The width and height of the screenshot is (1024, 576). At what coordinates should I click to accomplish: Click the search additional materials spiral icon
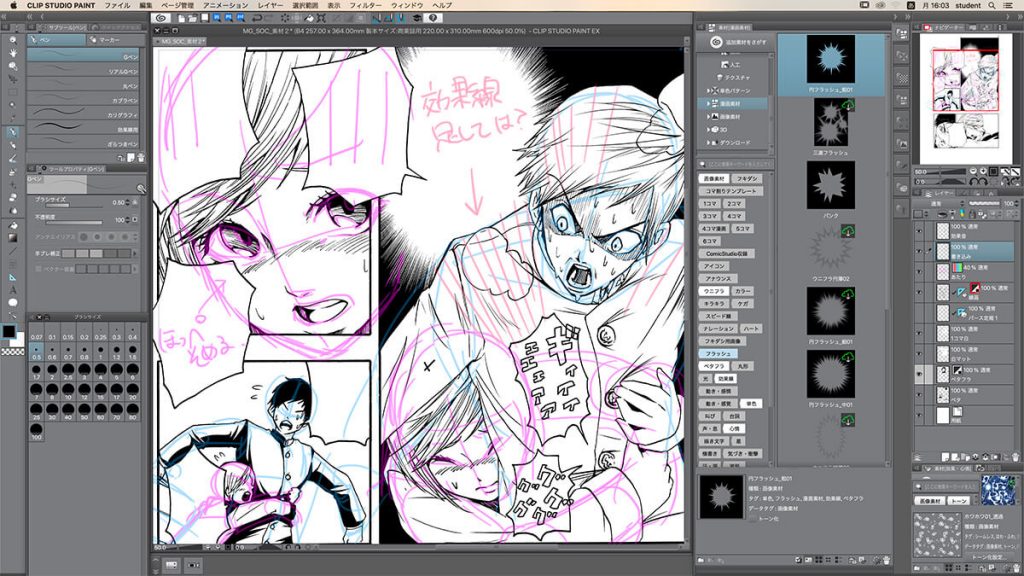[716, 42]
